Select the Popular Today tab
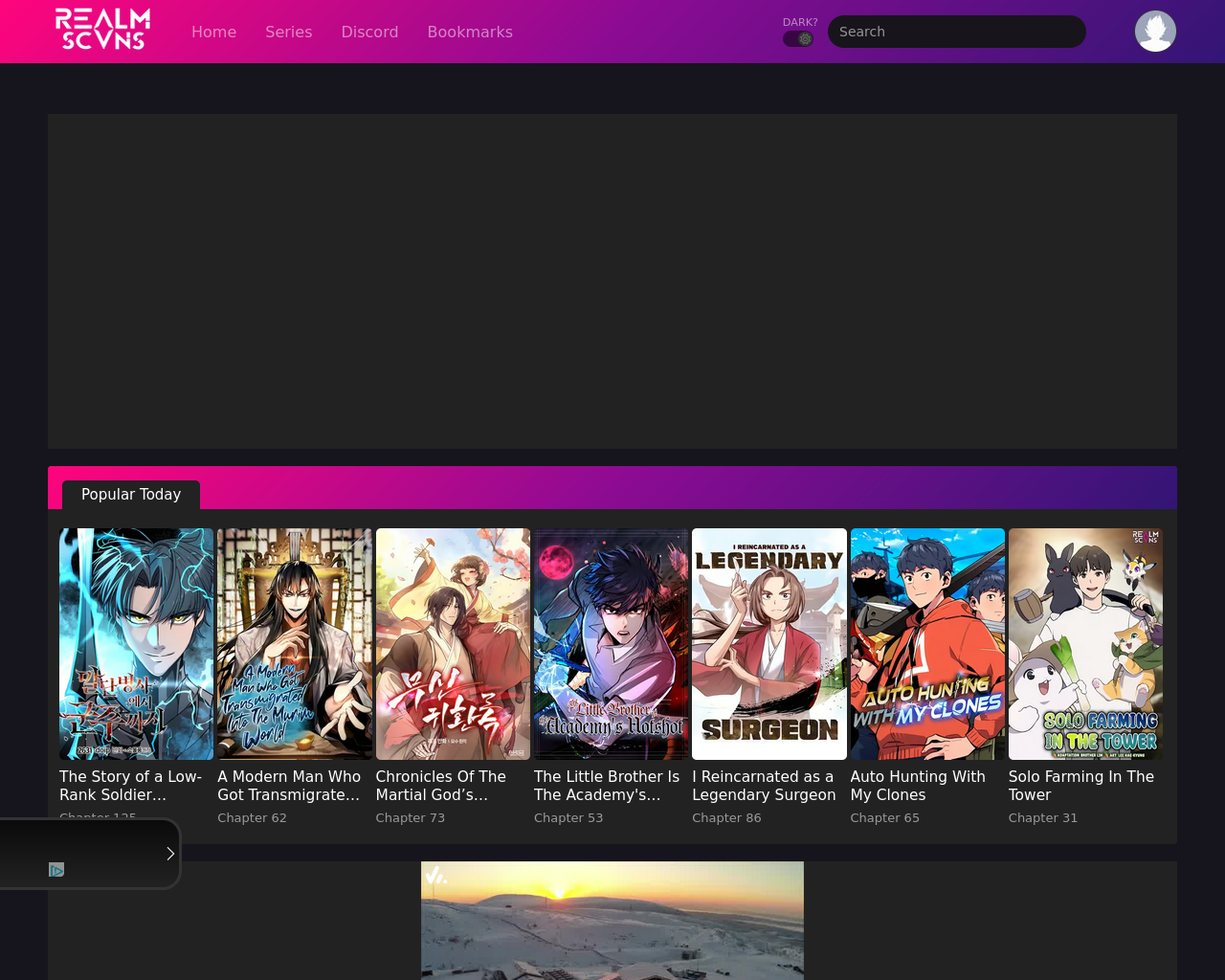1225x980 pixels. (x=131, y=495)
